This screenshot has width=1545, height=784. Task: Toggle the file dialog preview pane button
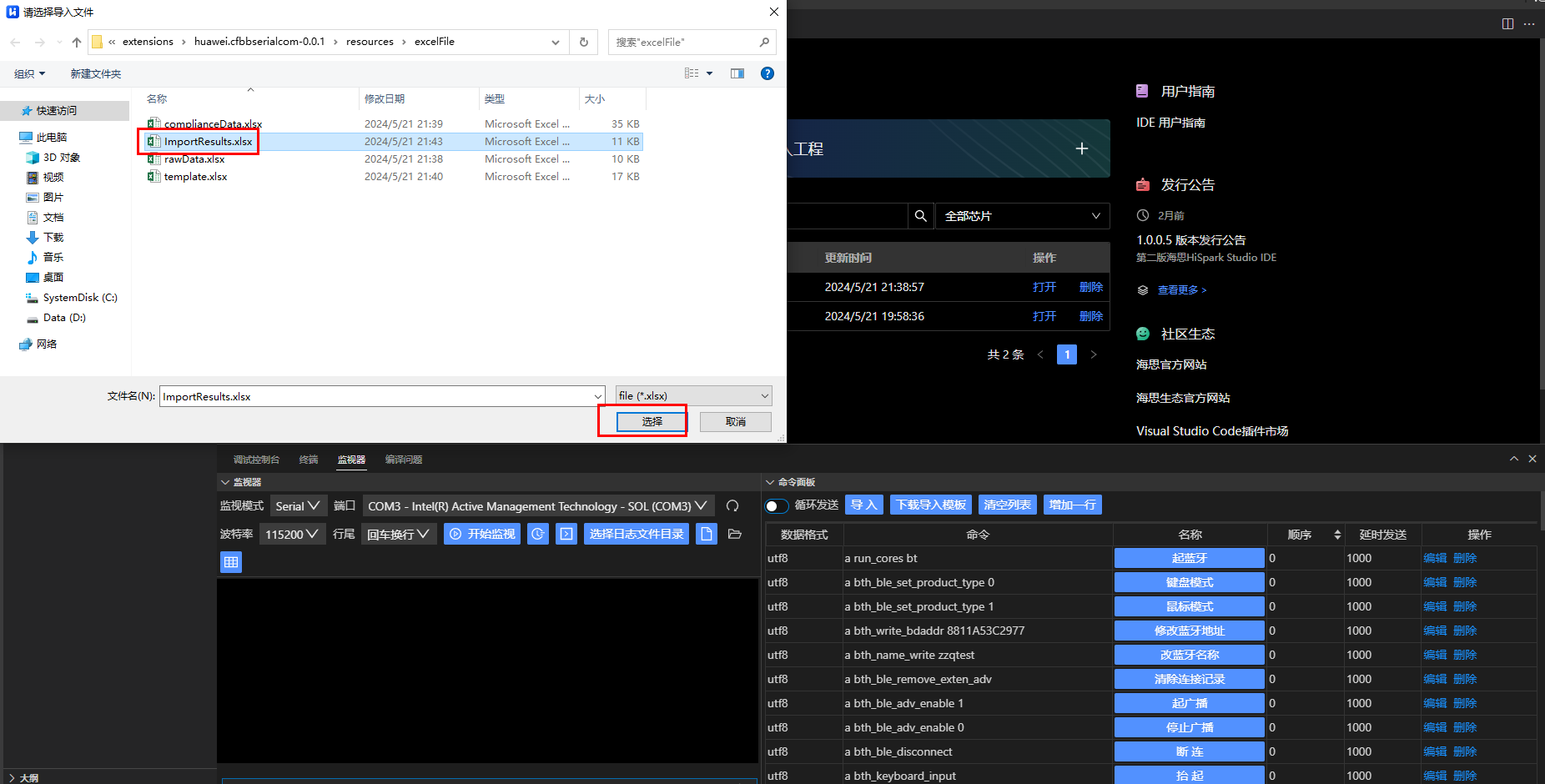click(x=737, y=73)
